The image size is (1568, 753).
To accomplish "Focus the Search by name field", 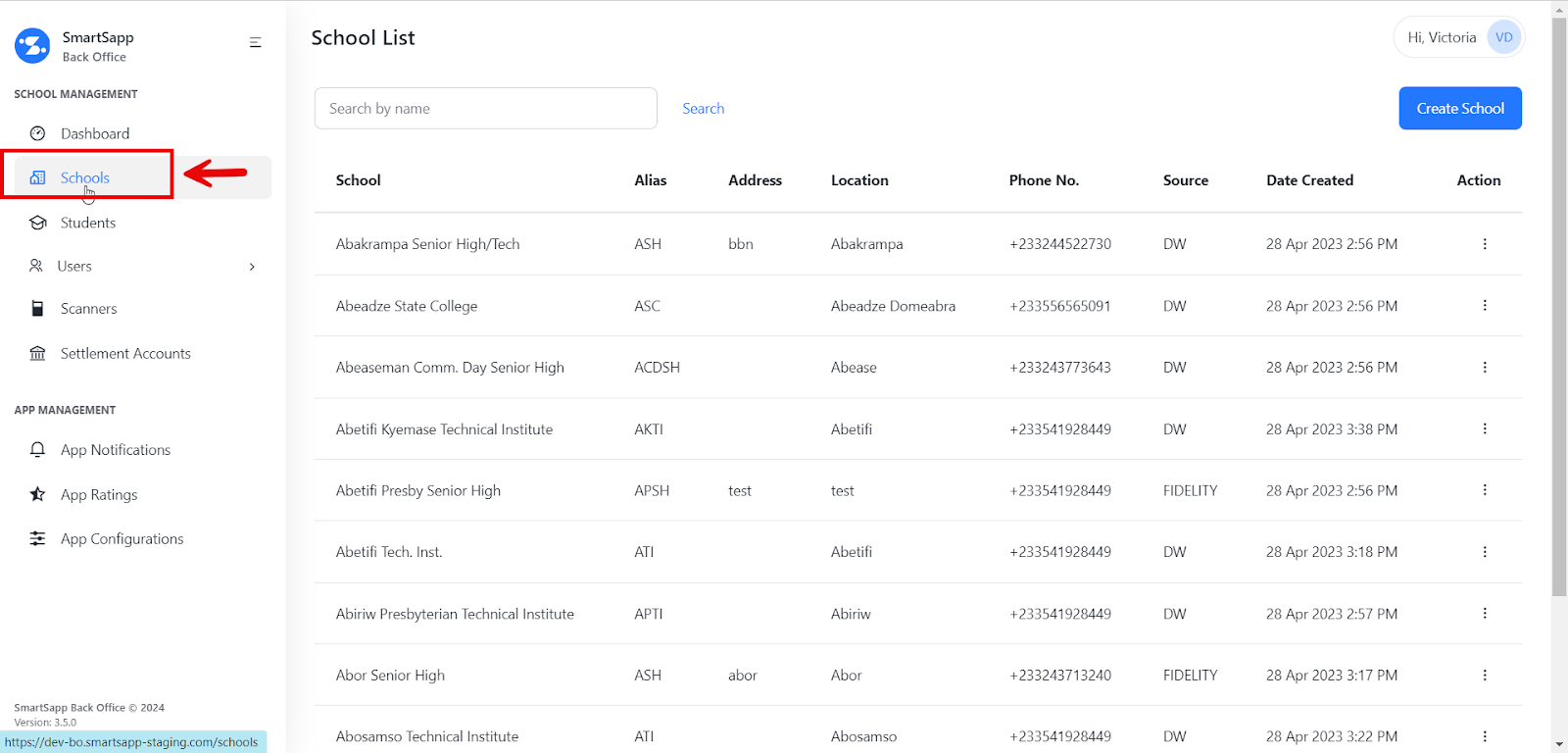I will [485, 108].
